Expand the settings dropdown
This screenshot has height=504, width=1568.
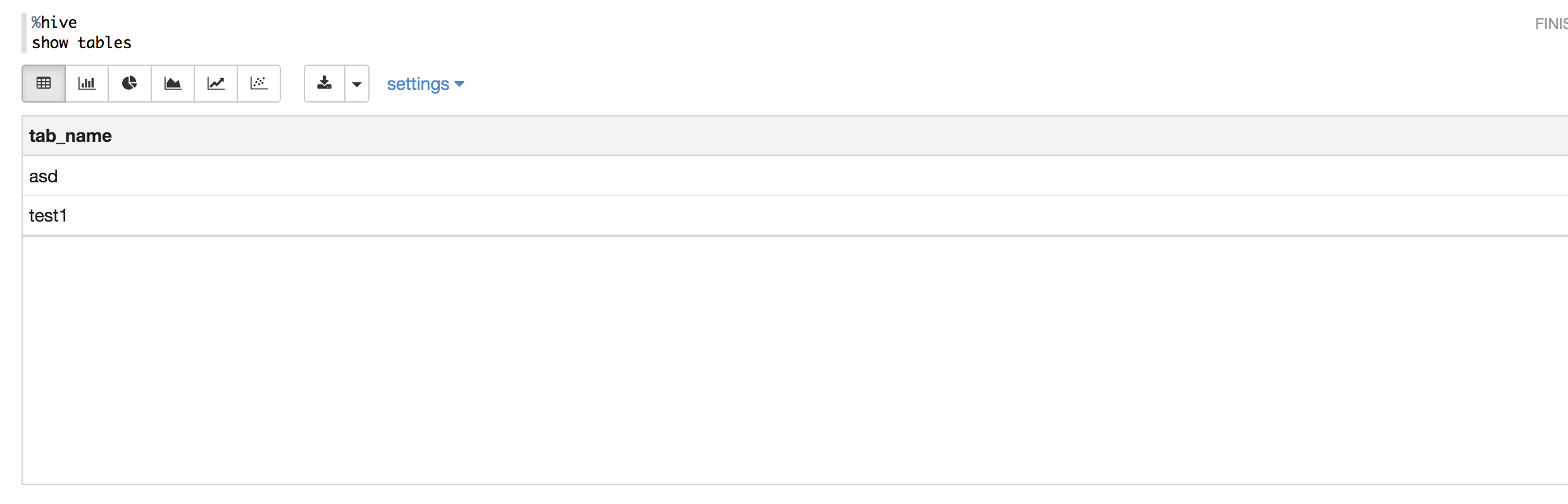click(425, 84)
